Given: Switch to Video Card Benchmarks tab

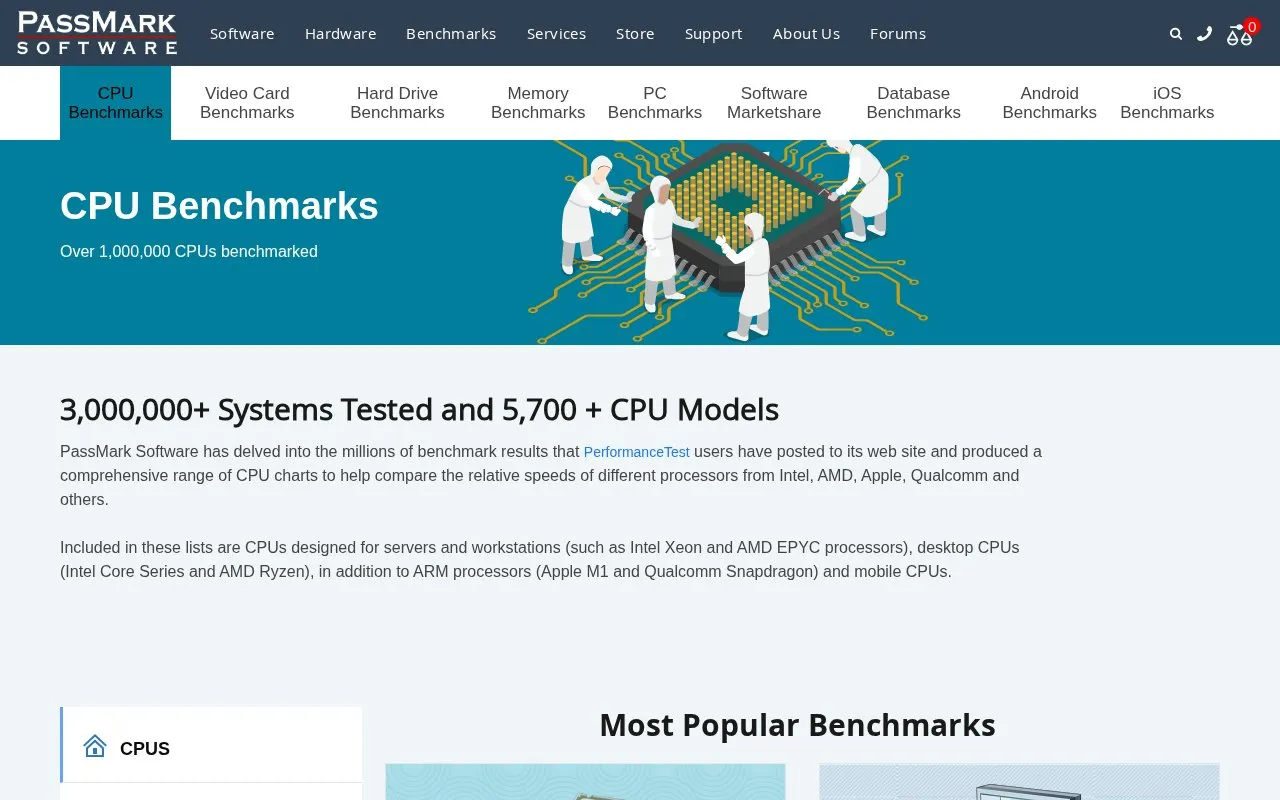Looking at the screenshot, I should click(247, 103).
